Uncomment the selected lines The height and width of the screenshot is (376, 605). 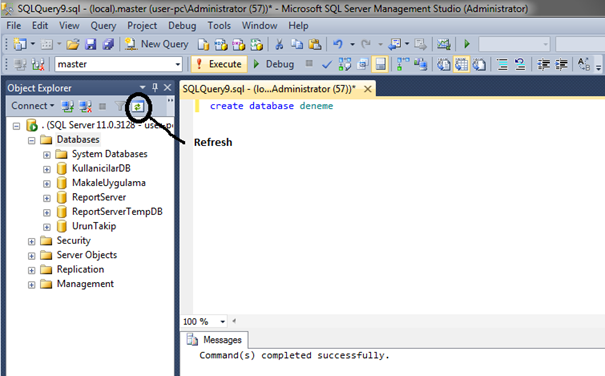(x=520, y=64)
